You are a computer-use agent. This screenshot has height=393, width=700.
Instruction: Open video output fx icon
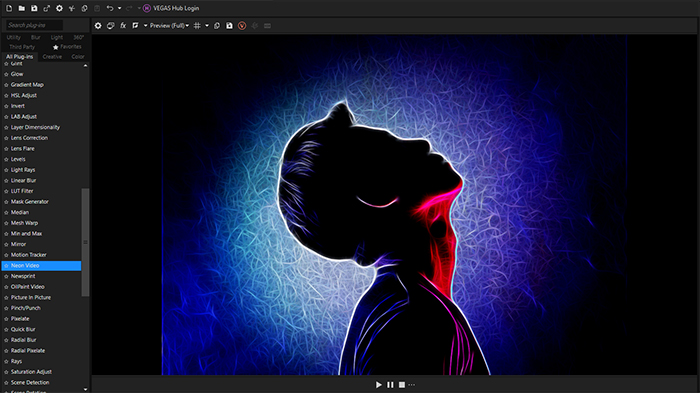(123, 25)
